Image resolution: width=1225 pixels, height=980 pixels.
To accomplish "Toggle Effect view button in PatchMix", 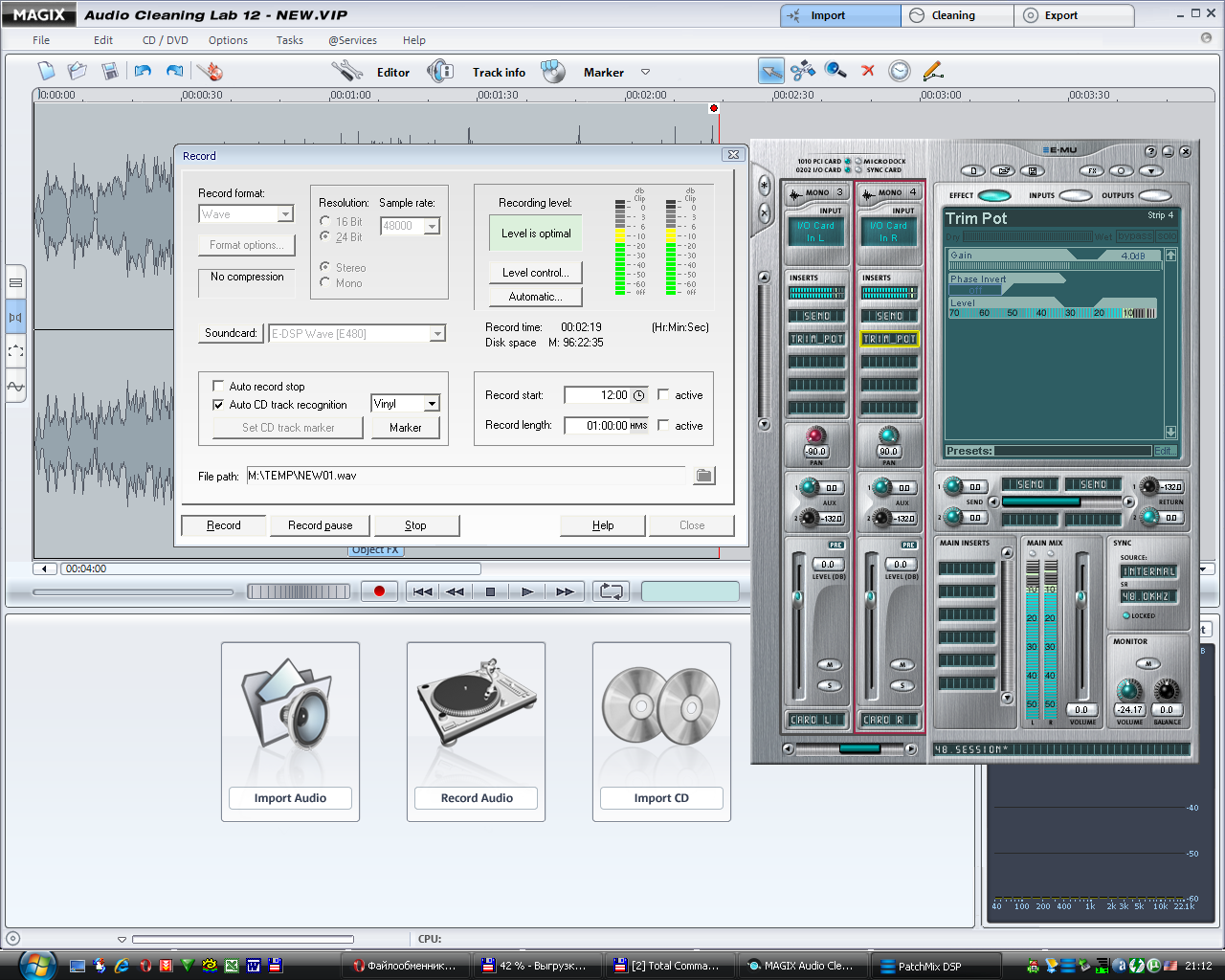I will click(994, 195).
